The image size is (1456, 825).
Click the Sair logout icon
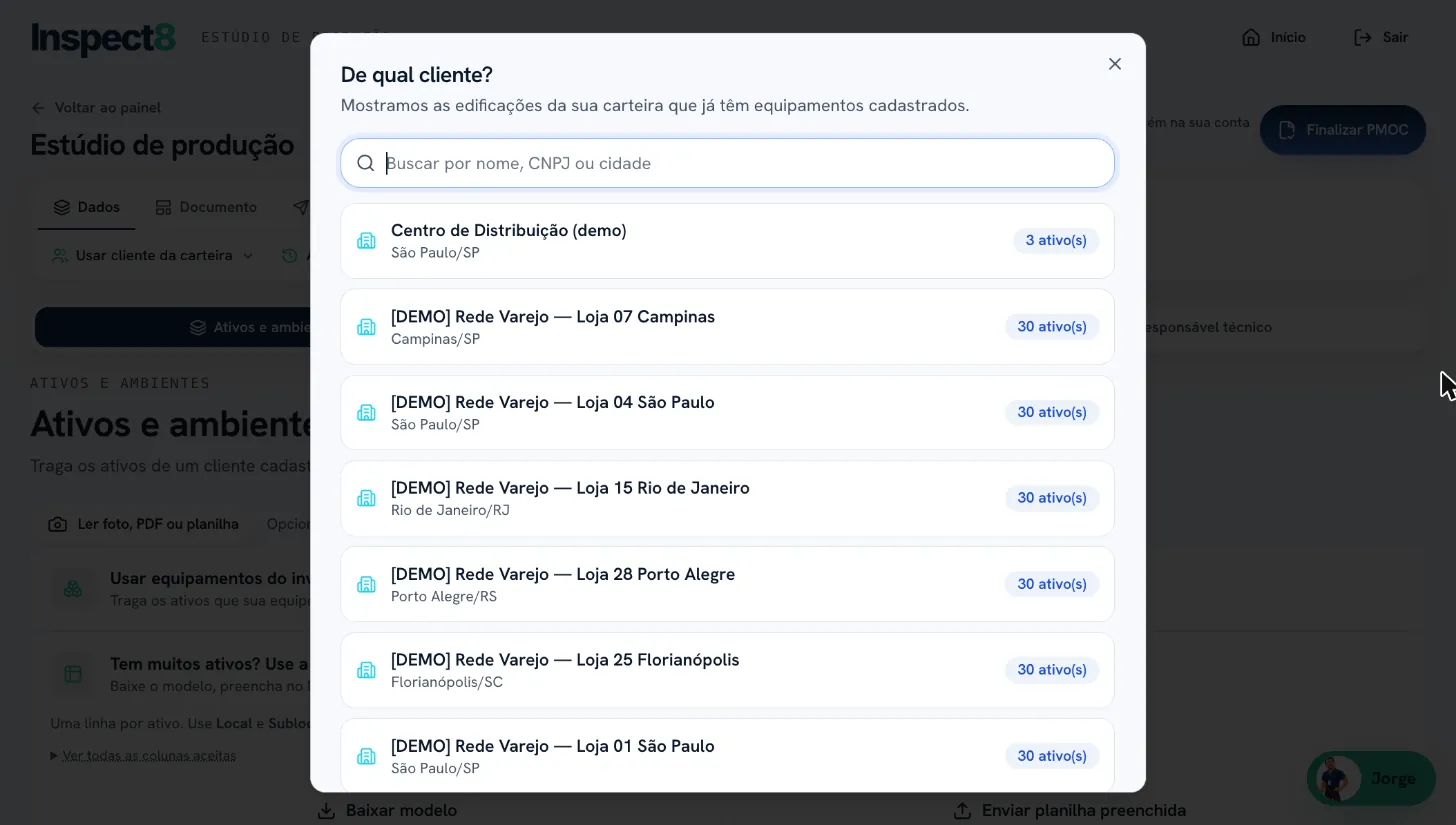(1363, 37)
